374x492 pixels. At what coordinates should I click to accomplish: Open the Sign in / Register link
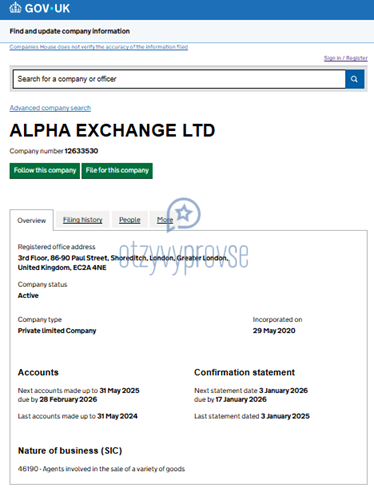(x=346, y=58)
